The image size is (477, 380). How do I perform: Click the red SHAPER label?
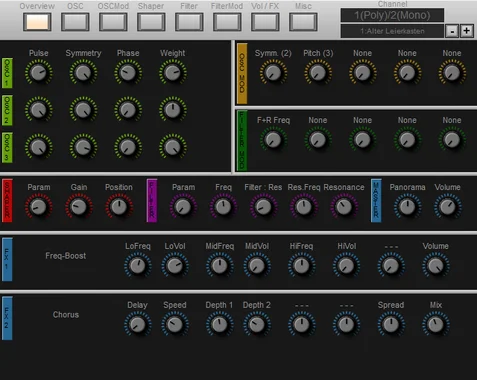click(7, 200)
